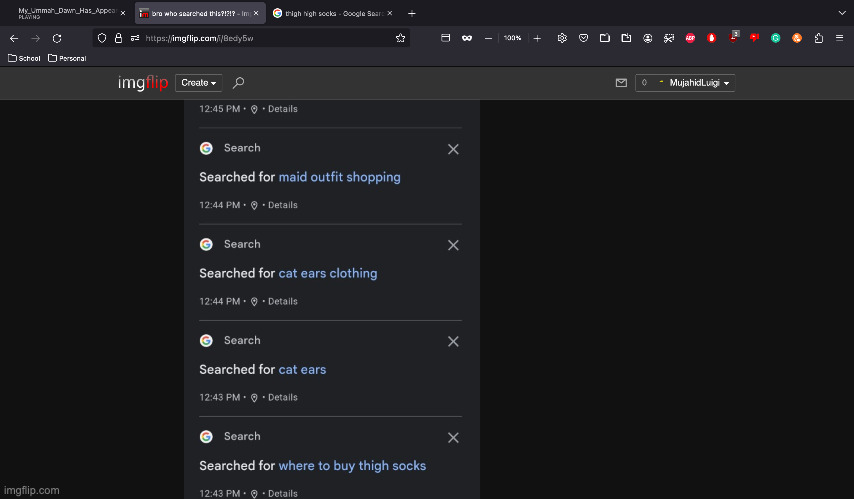This screenshot has width=854, height=499.
Task: Reload the current imgflip page
Action: pyautogui.click(x=57, y=38)
